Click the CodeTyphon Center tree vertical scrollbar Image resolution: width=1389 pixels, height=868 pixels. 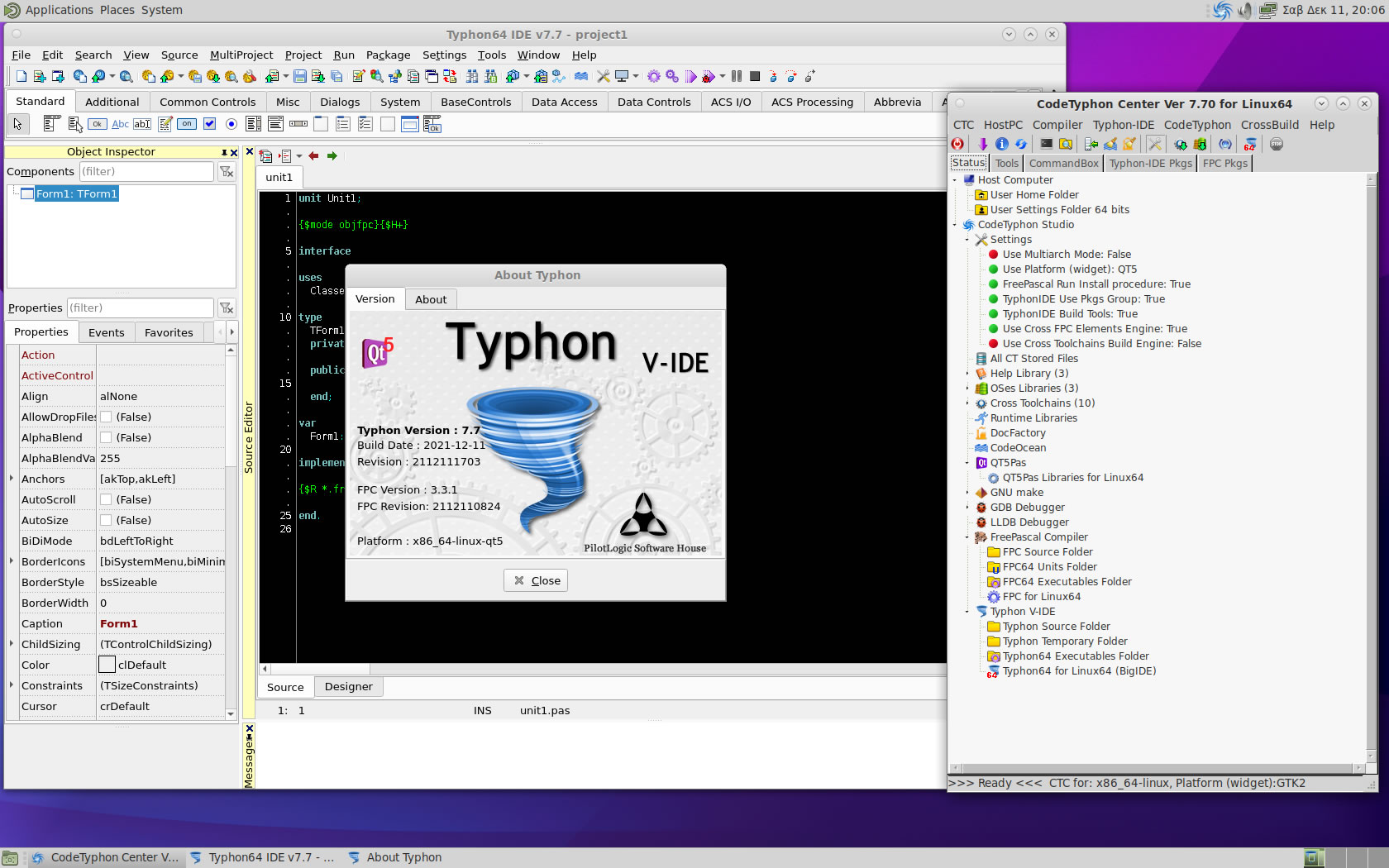pos(1372,467)
